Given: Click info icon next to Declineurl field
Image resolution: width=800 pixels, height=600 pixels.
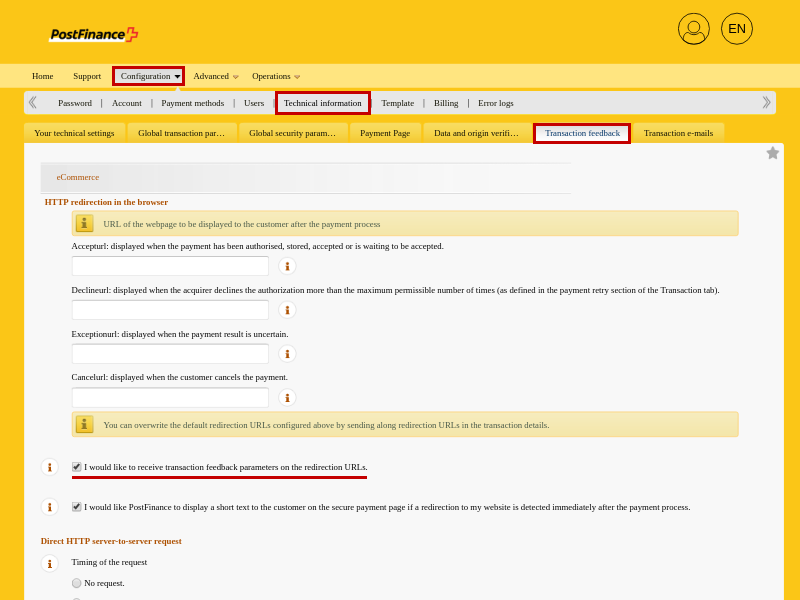Looking at the screenshot, I should coord(287,310).
